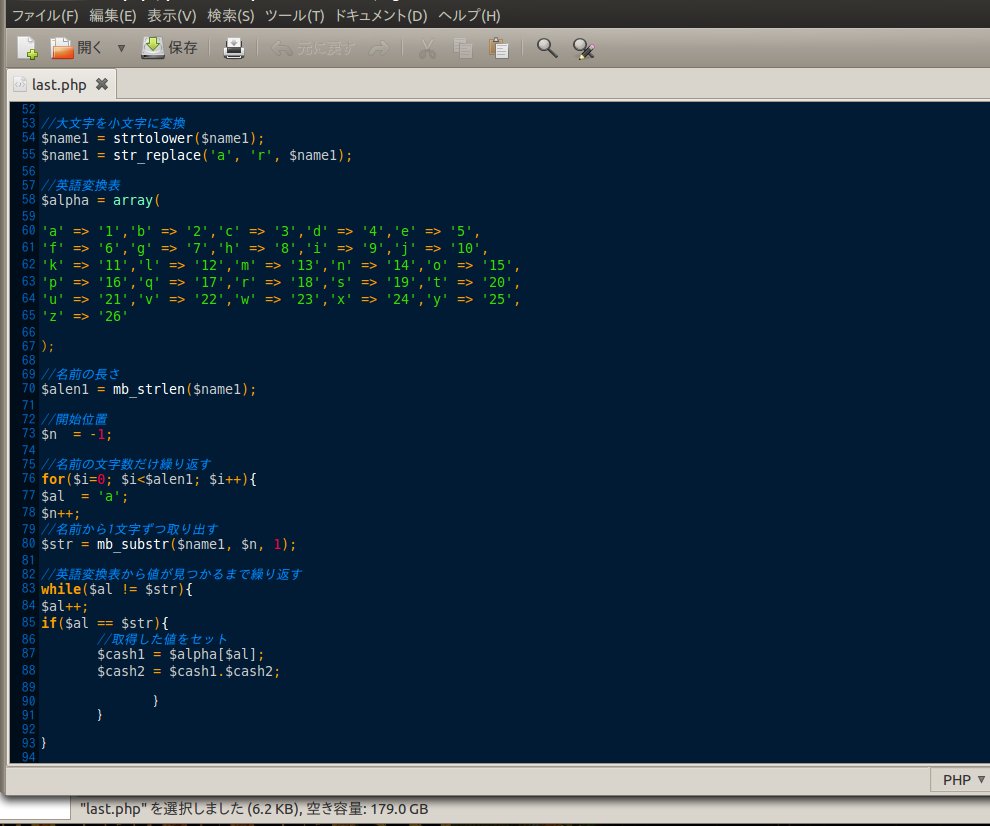This screenshot has height=826, width=990.
Task: Open the 表示(V) menu
Action: click(172, 16)
